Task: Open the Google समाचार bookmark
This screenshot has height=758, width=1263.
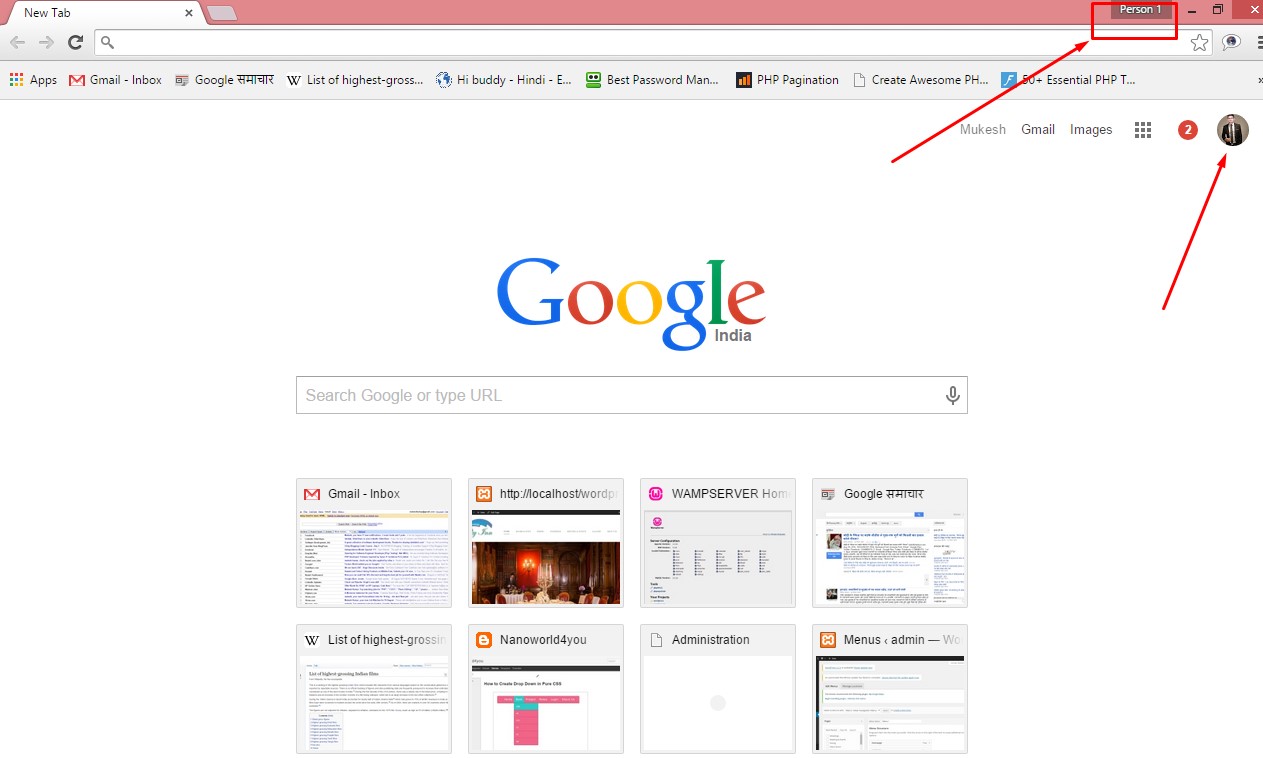Action: [x=224, y=80]
